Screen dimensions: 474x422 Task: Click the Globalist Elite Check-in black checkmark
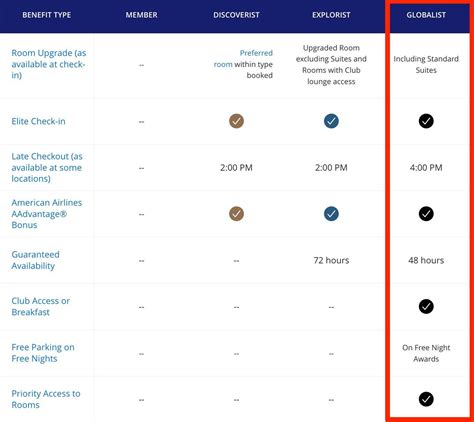click(x=426, y=121)
